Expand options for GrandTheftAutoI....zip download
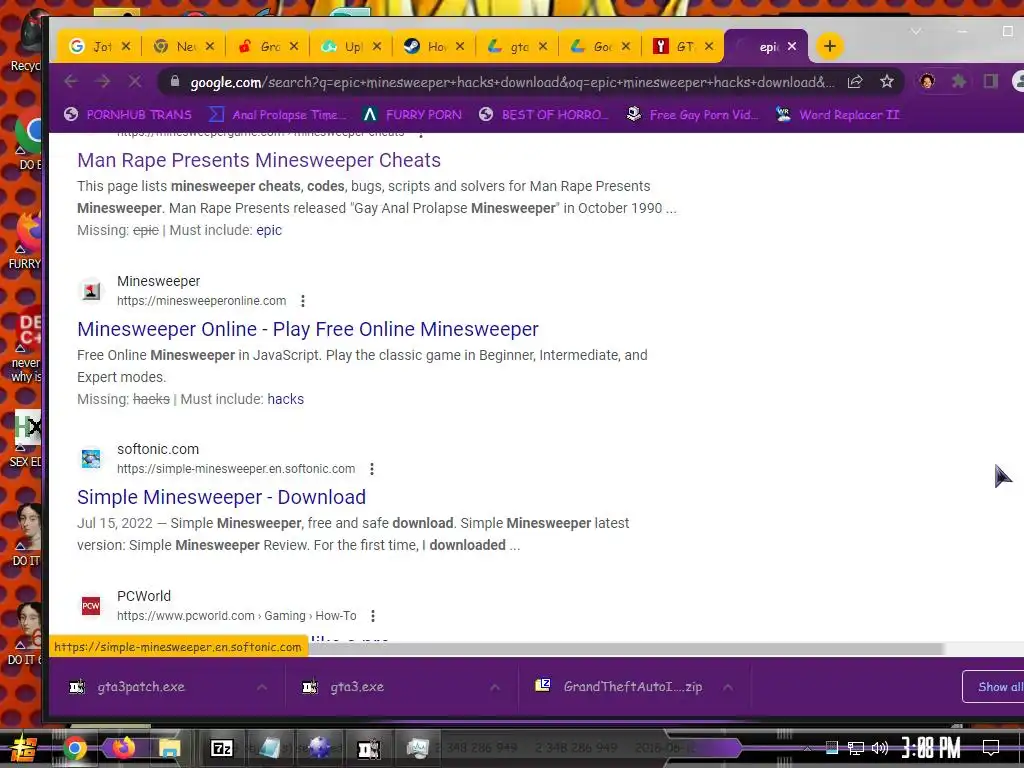The height and width of the screenshot is (768, 1024). (x=728, y=687)
